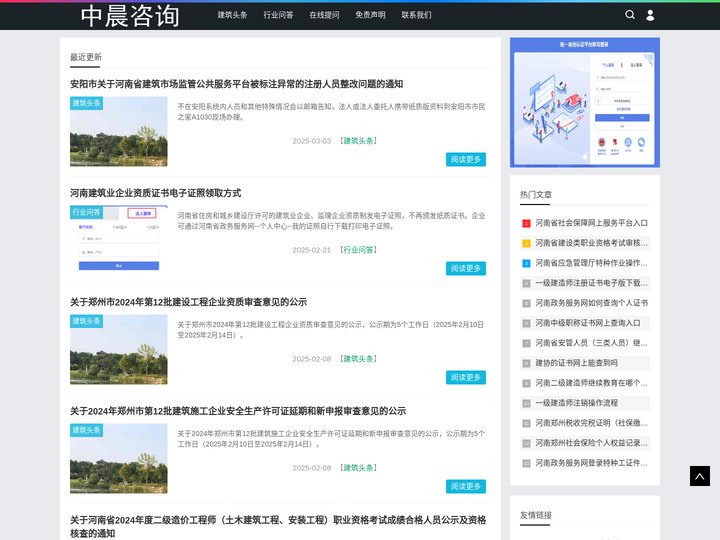This screenshot has width=720, height=540.
Task: Open the 行业问答 navigation menu item
Action: [278, 15]
